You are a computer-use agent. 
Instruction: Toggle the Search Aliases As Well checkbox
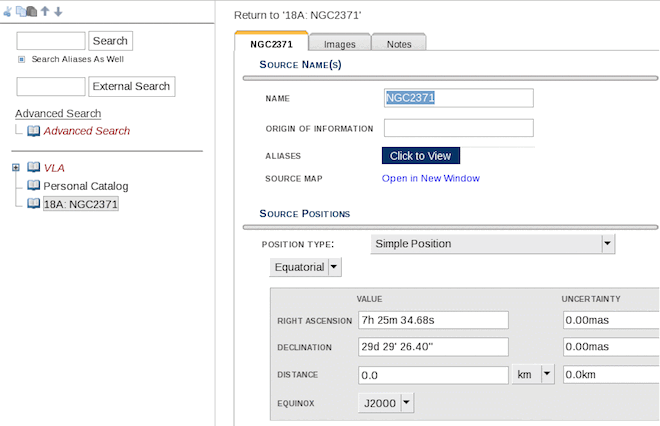point(22,59)
